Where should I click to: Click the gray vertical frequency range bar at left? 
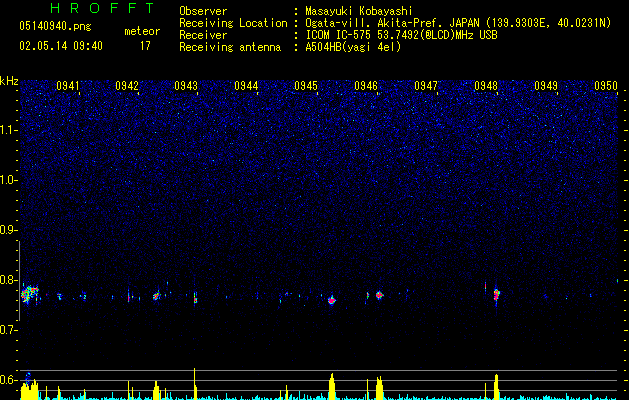click(x=20, y=281)
